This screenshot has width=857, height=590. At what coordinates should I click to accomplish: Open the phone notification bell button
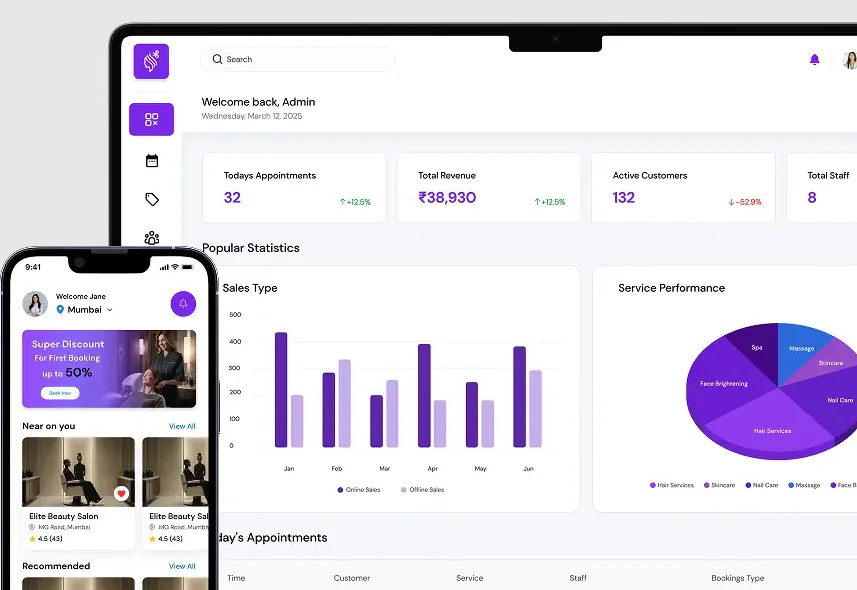[x=183, y=303]
